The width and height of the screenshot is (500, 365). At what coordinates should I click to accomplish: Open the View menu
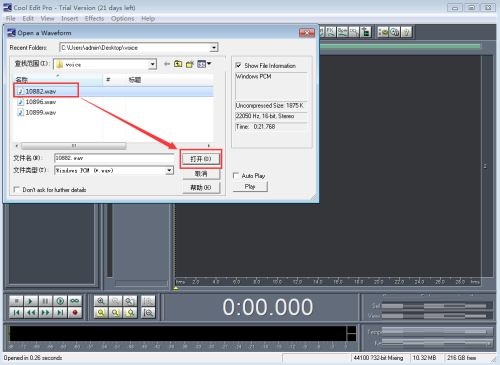pyautogui.click(x=47, y=18)
